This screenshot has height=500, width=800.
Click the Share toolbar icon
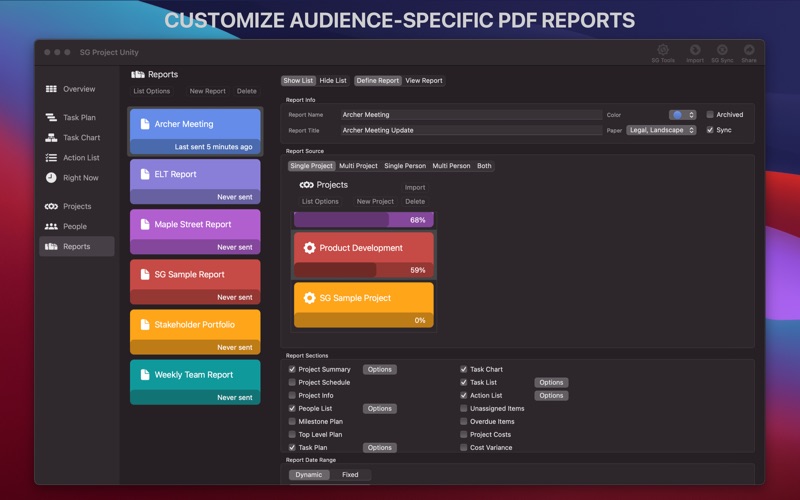(x=749, y=49)
